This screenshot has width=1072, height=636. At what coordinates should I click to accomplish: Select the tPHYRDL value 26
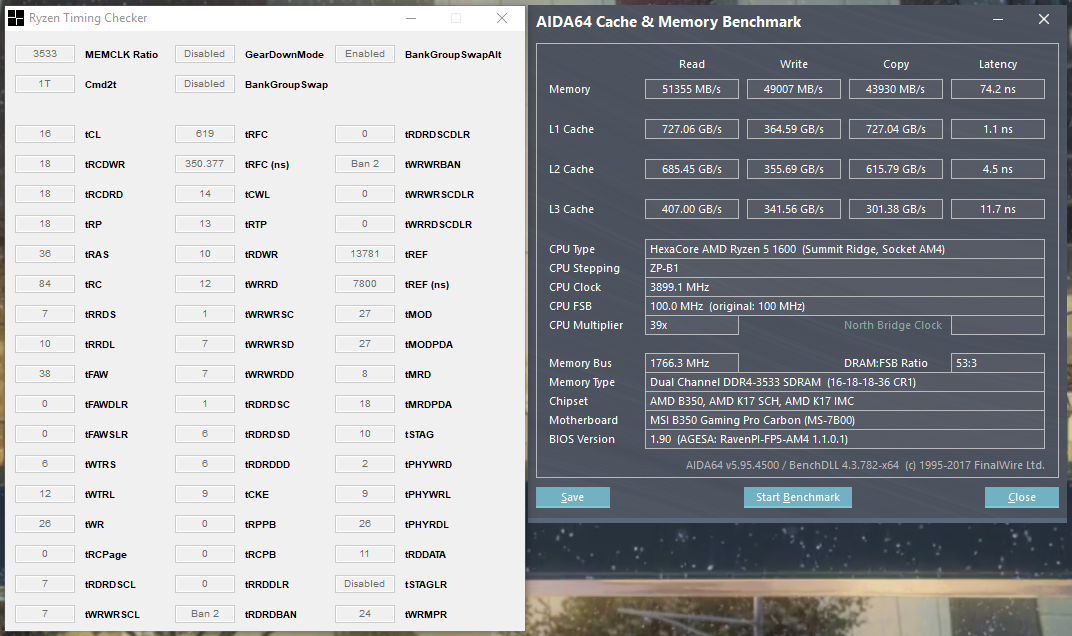(x=365, y=524)
